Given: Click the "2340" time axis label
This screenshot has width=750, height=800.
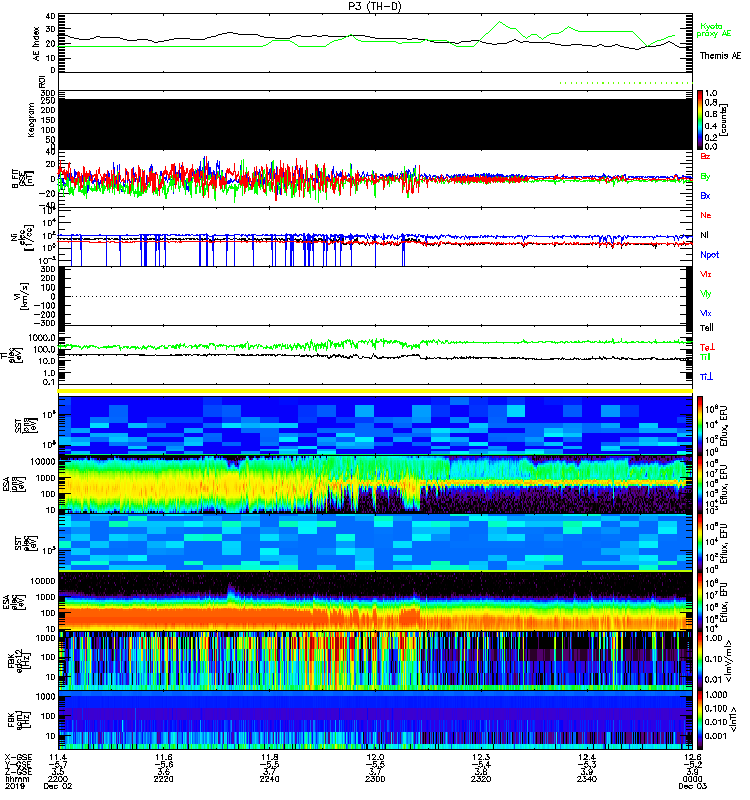Looking at the screenshot, I should [x=587, y=779].
